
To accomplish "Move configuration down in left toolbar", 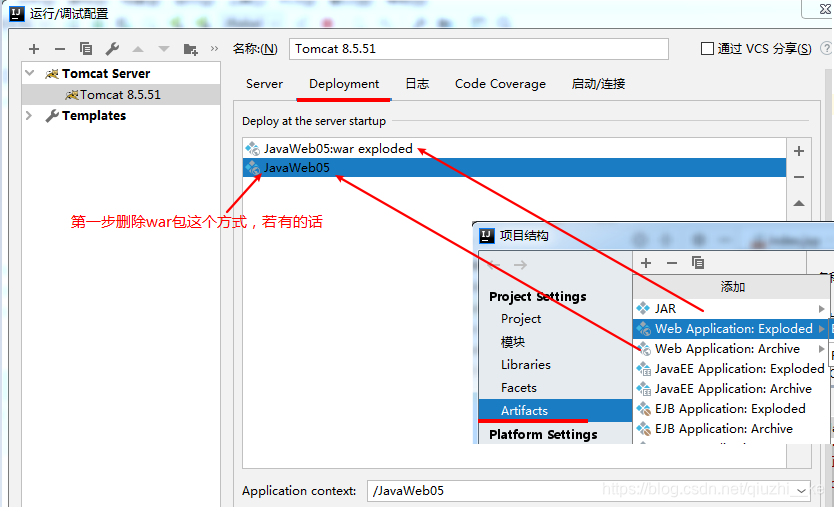I will 164,49.
